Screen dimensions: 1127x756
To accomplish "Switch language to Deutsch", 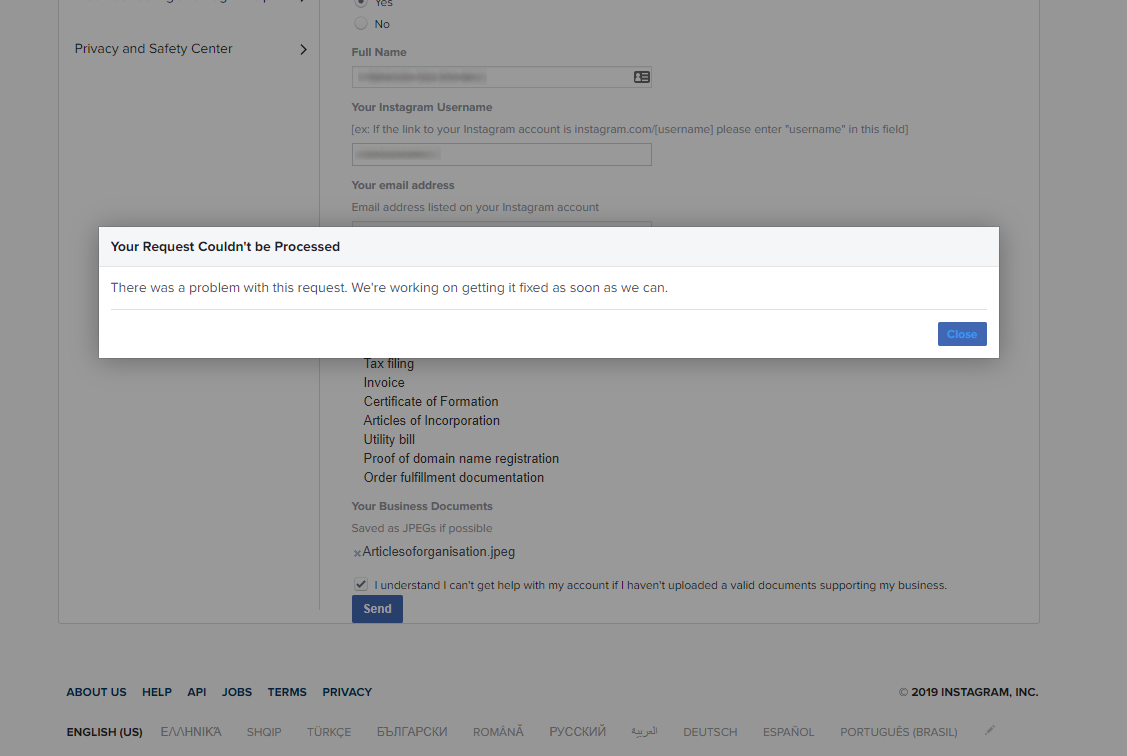I will click(710, 732).
